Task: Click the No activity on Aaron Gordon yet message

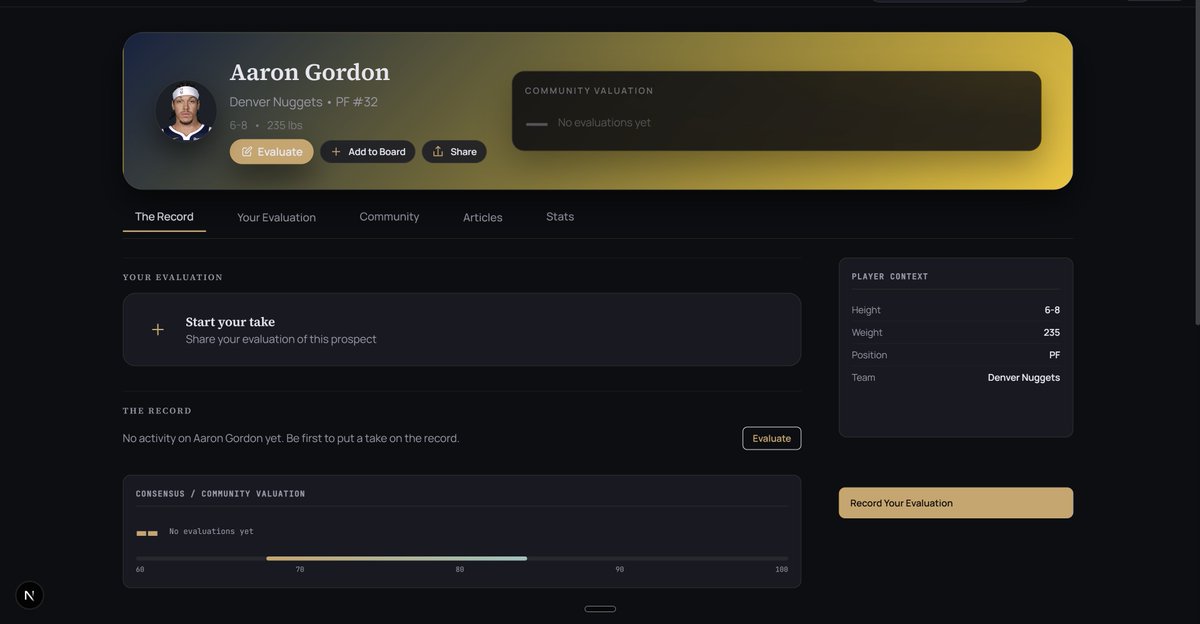Action: 291,438
